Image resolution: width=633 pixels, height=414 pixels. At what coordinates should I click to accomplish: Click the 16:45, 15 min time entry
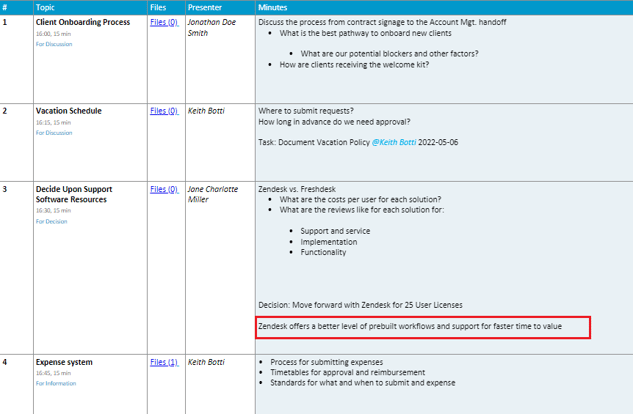53,373
